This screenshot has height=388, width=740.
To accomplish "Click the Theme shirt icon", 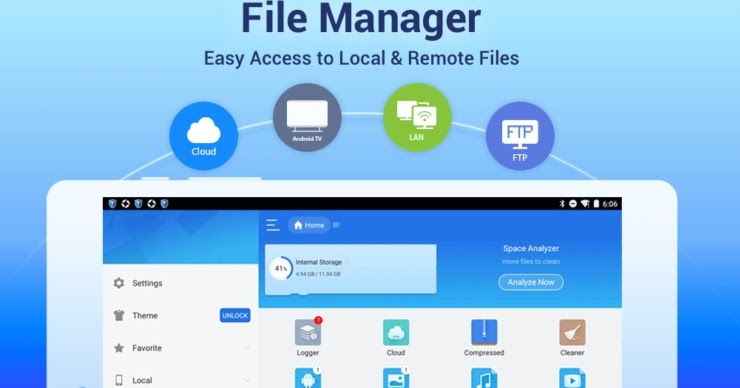I will pos(119,315).
